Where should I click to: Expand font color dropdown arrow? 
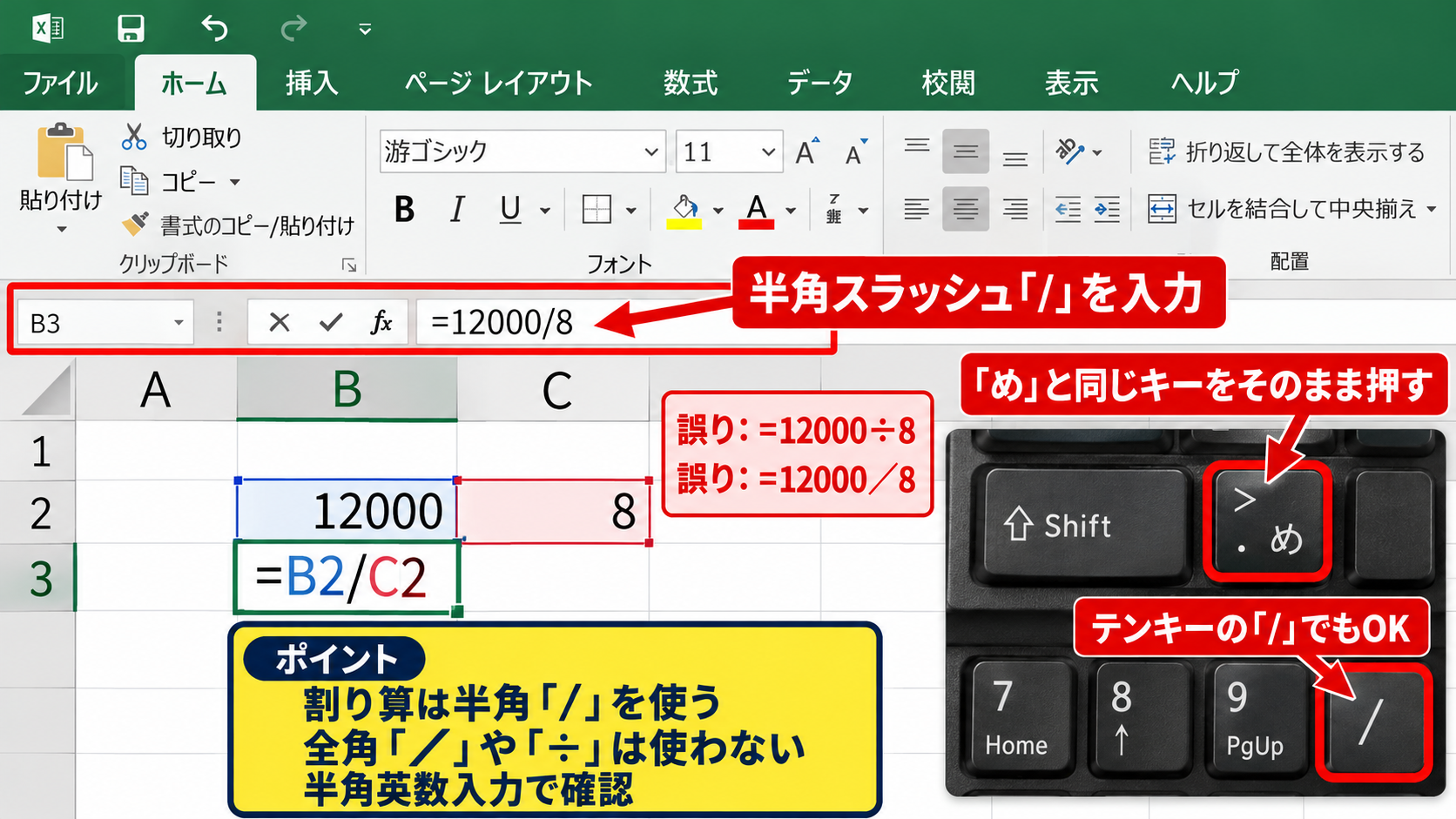tap(791, 211)
